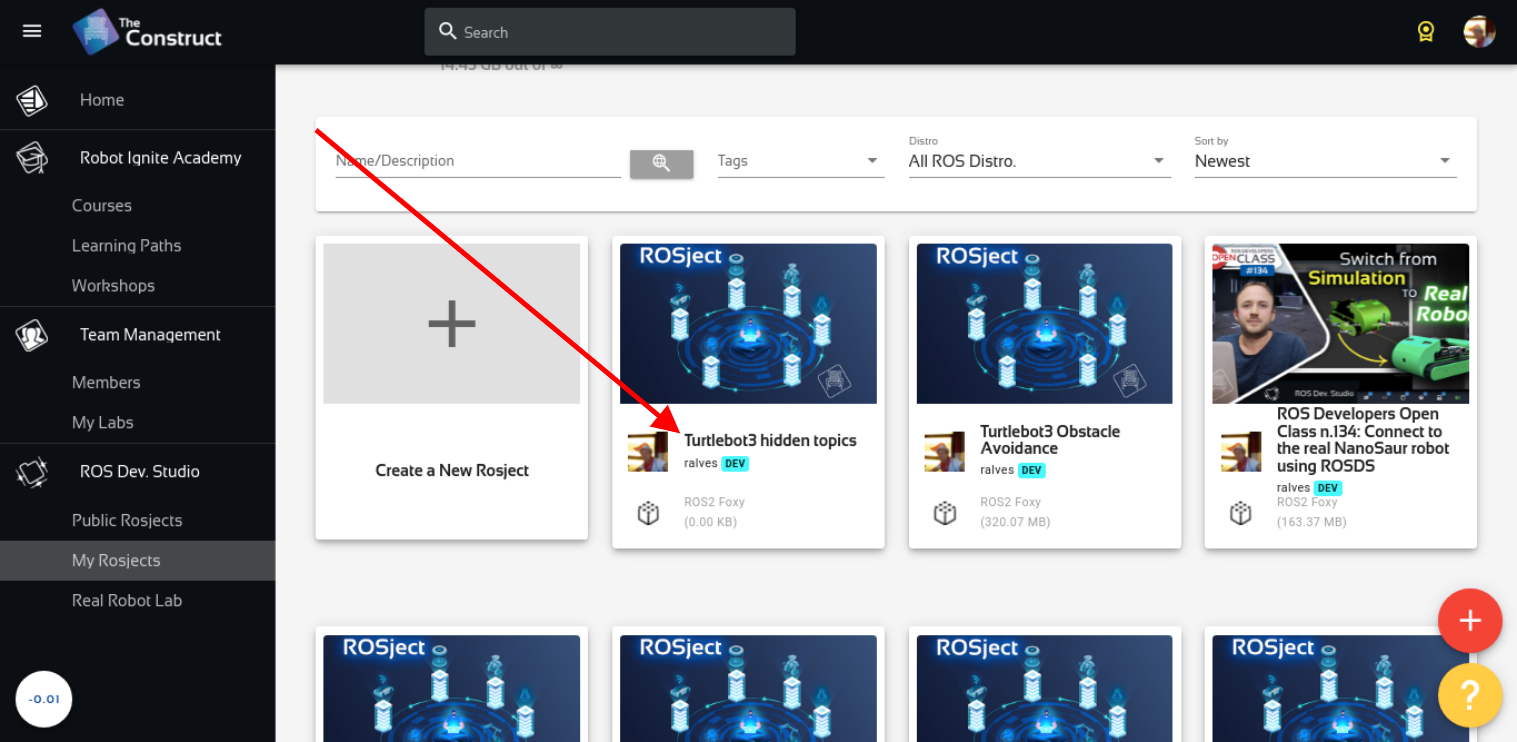The height and width of the screenshot is (742, 1517).
Task: Click the ROS Dev. Studio icon
Action: click(32, 472)
